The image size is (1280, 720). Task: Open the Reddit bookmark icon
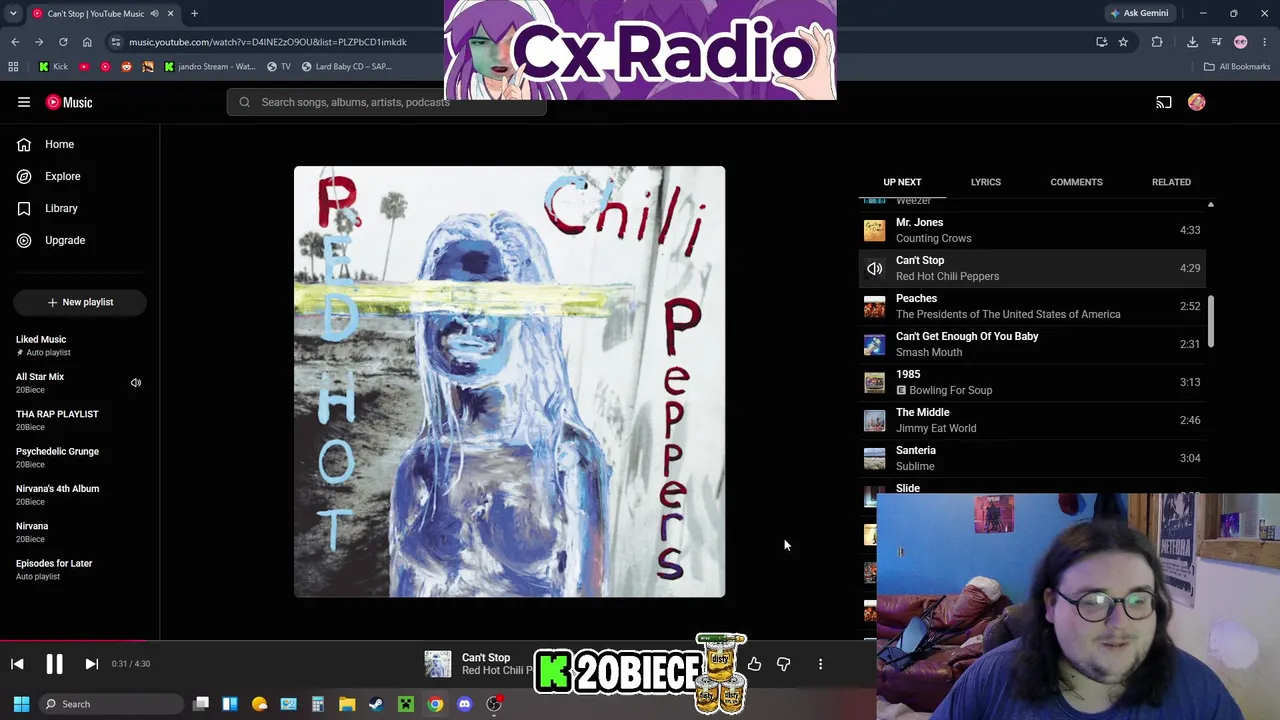coord(126,67)
